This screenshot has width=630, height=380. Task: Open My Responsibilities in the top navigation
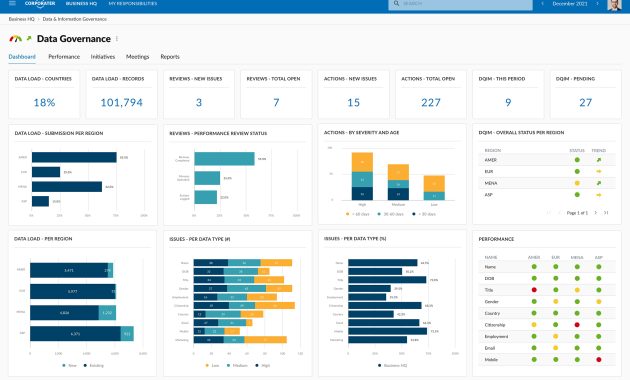133,3
